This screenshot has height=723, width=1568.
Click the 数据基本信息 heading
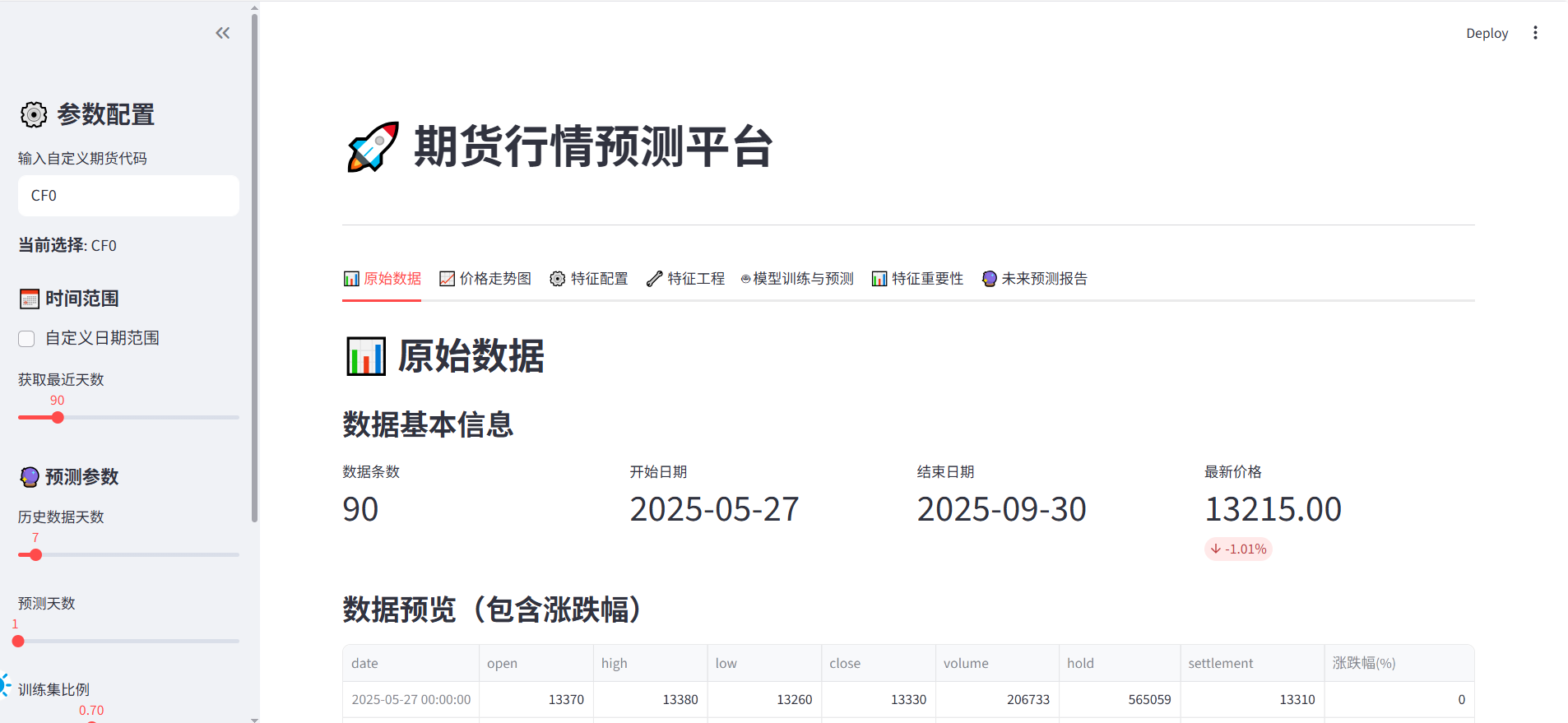click(428, 424)
